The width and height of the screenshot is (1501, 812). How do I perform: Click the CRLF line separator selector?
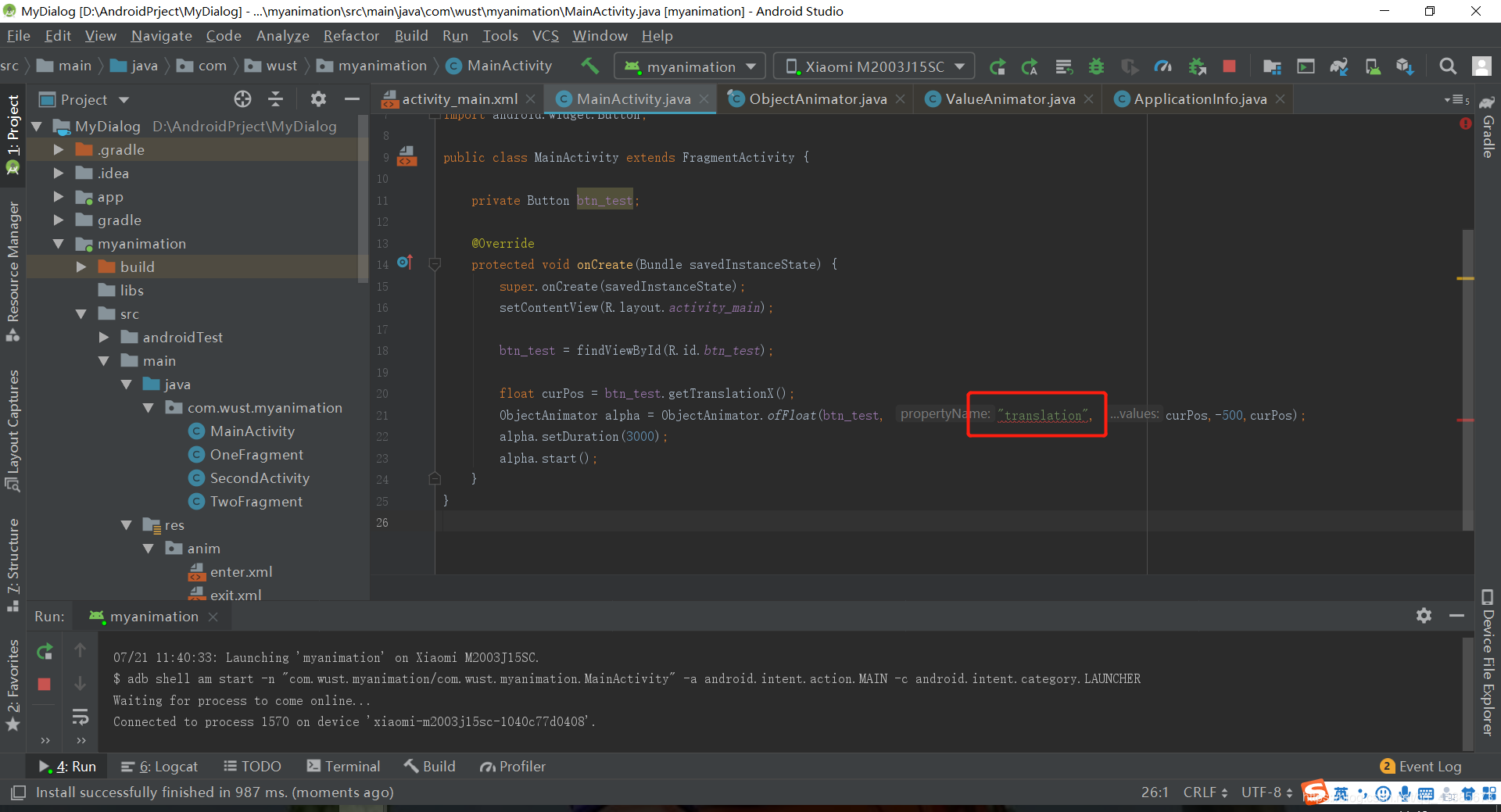(1205, 792)
